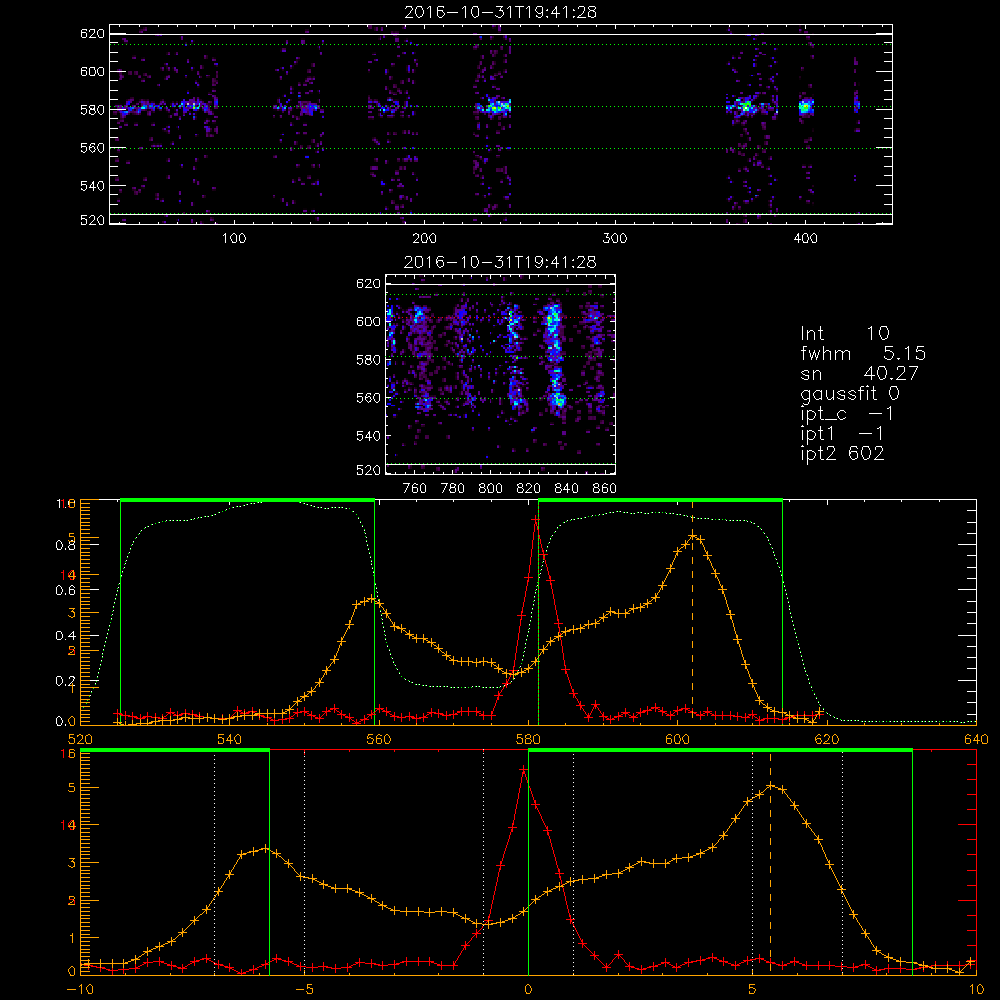Select the "ipt1 -1" readout text
Viewport: 1000px width, 1000px height.
(x=842, y=434)
